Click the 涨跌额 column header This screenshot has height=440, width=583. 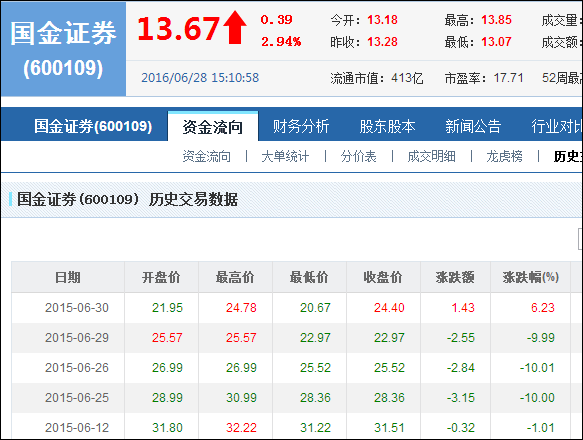tap(455, 277)
